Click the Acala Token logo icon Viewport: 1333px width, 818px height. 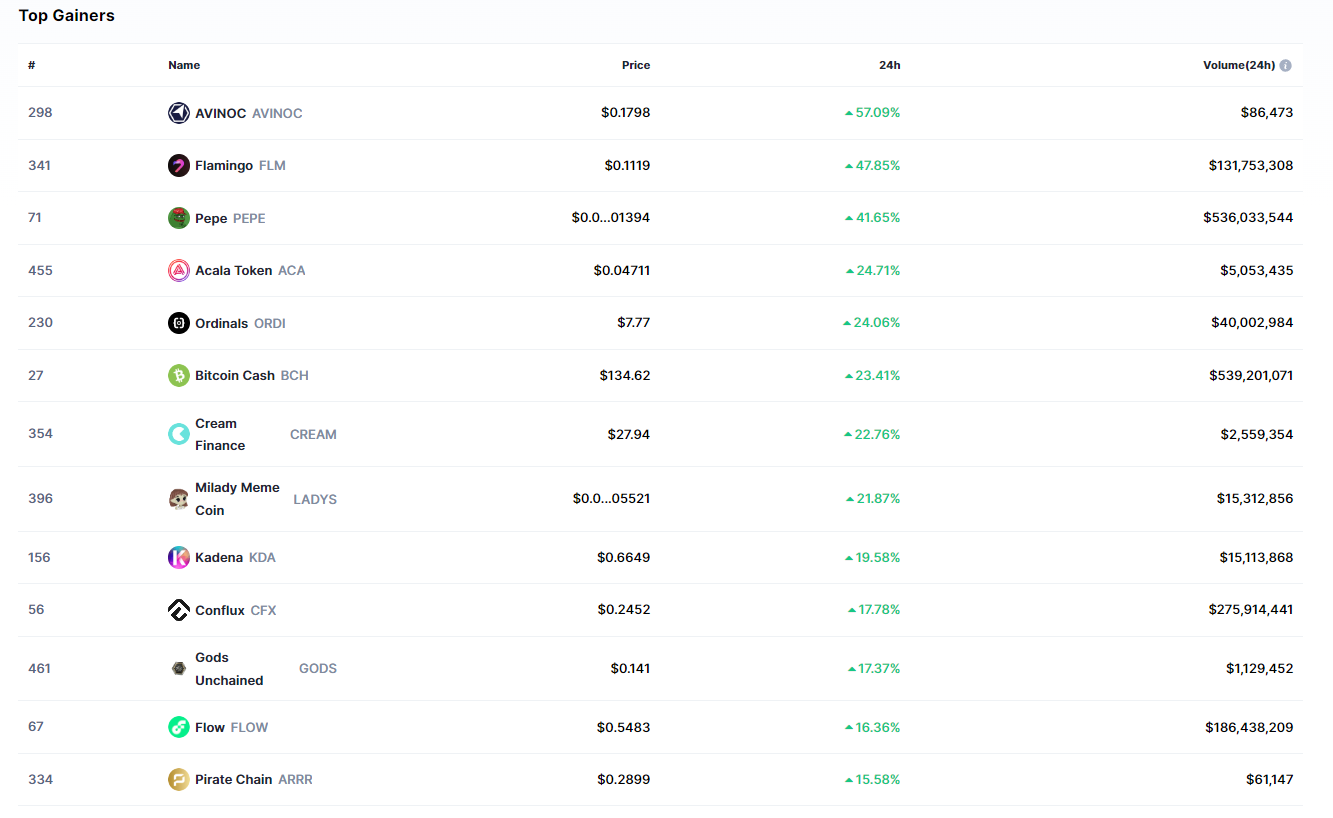click(x=179, y=270)
